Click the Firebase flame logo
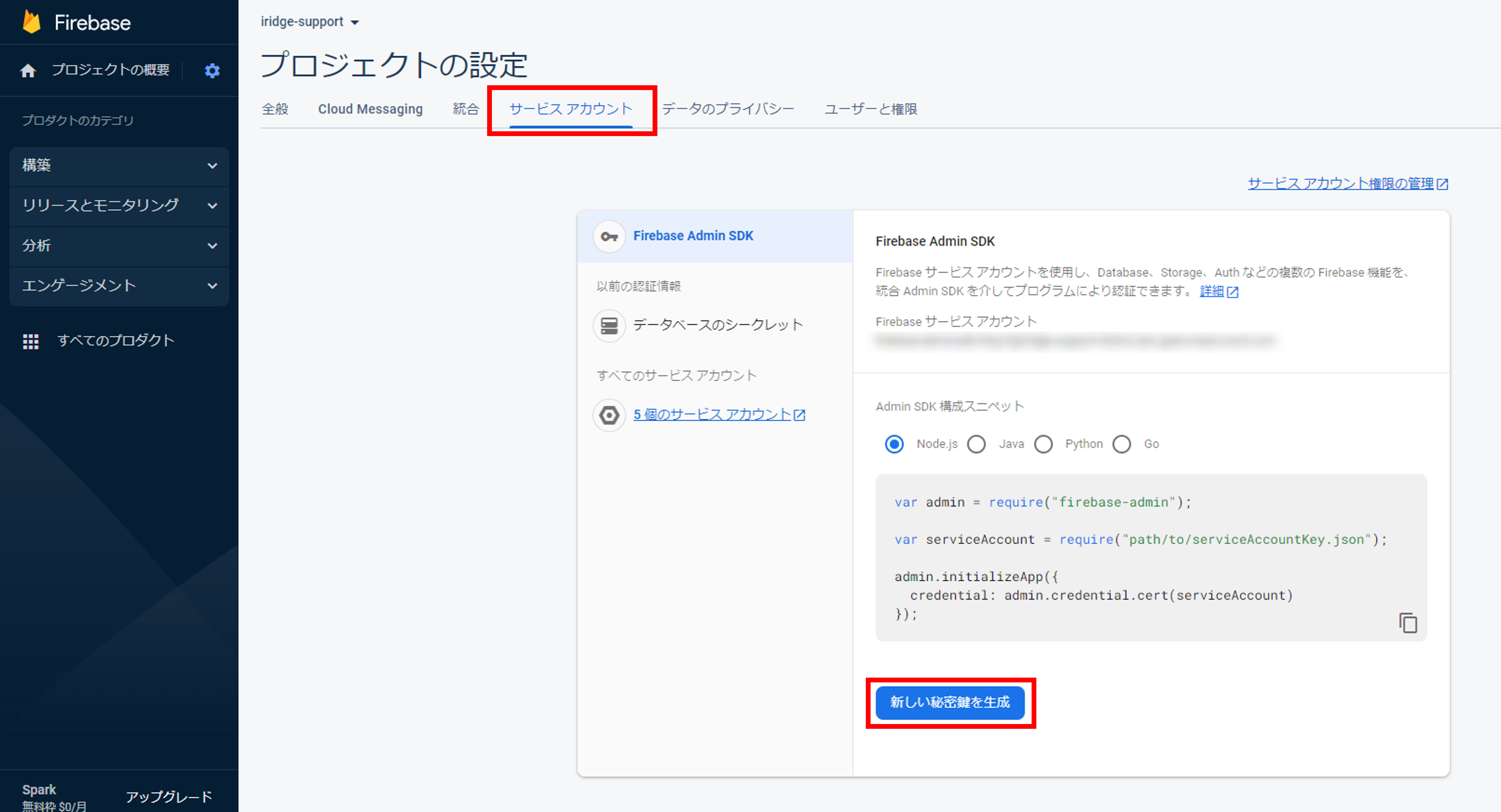Viewport: 1501px width, 812px height. [31, 22]
